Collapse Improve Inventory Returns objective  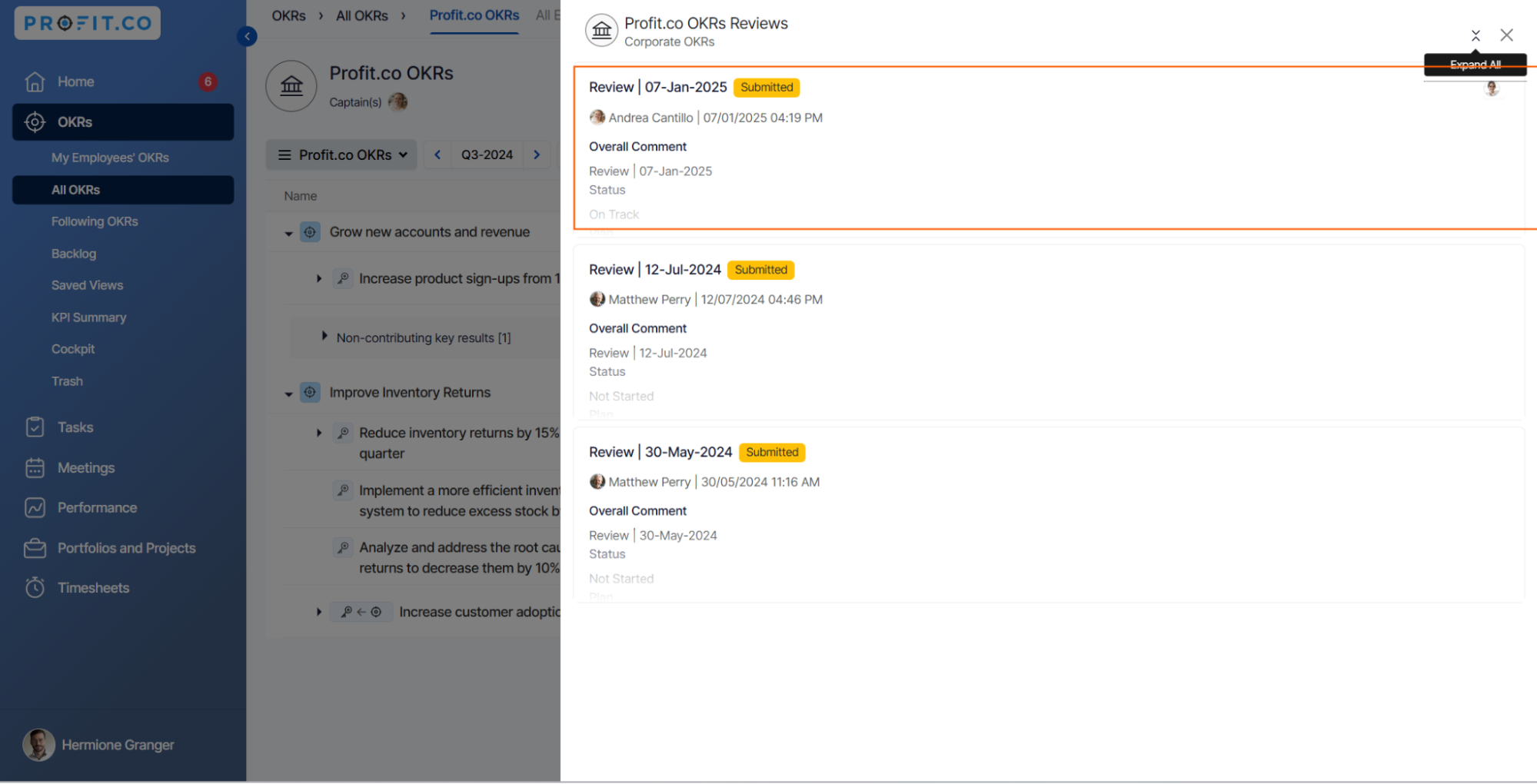288,394
